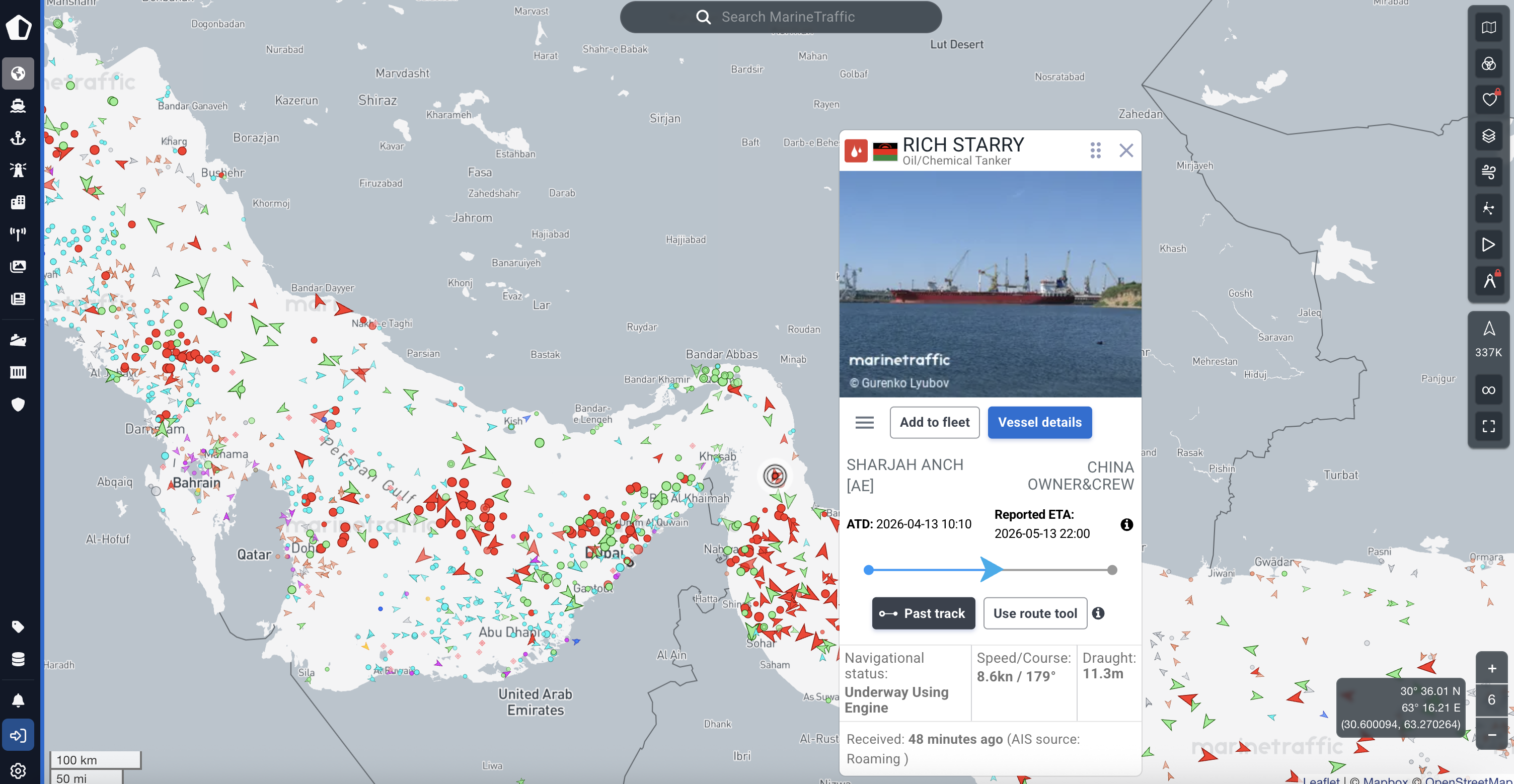This screenshot has height=784, width=1514.
Task: Open the grid options of vessel card
Action: coord(1095,150)
